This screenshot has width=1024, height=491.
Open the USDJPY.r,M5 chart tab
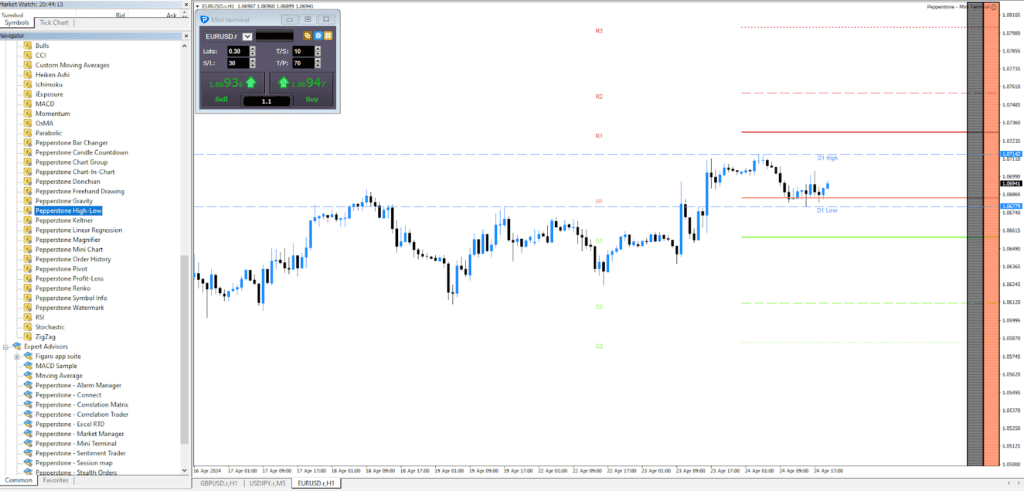pos(266,484)
